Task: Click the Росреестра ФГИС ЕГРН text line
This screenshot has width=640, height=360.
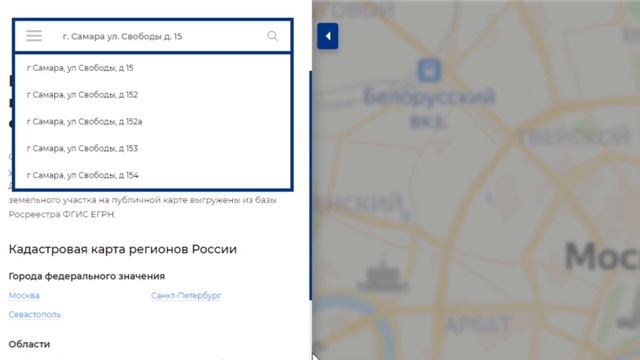Action: [62, 214]
